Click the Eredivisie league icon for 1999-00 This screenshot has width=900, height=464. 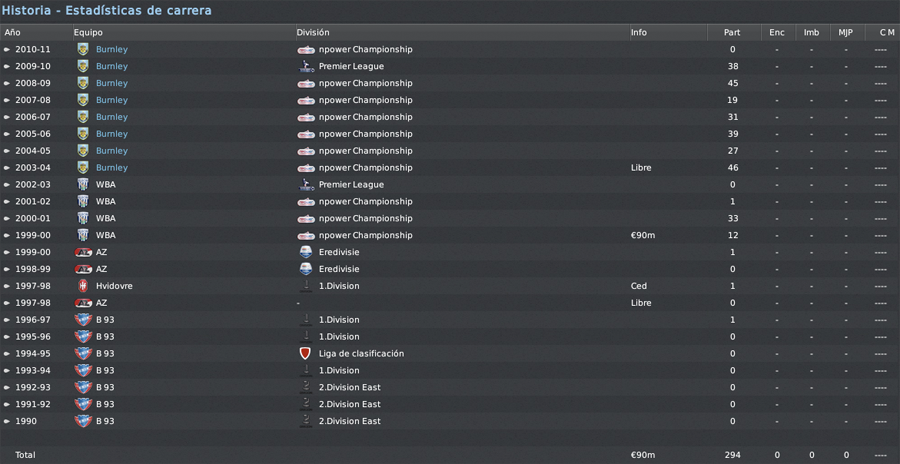pyautogui.click(x=306, y=252)
